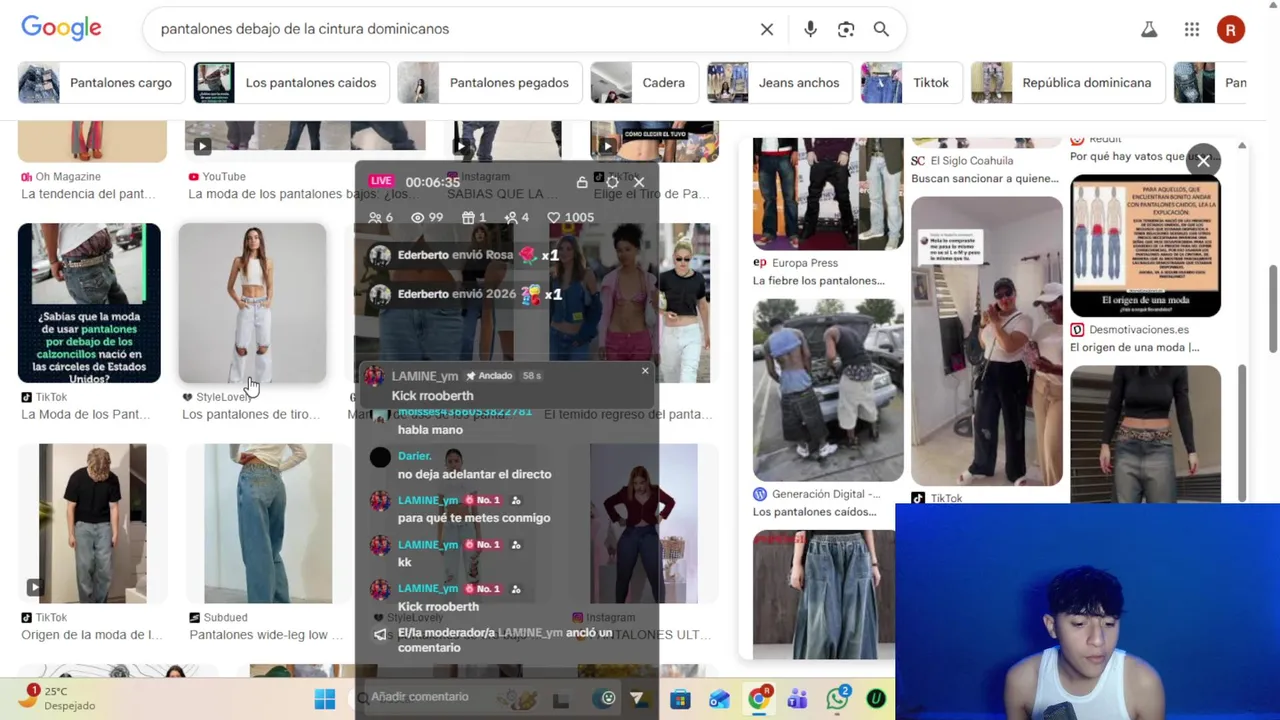1280x720 pixels.
Task: Open the Google apps grid
Action: click(1192, 30)
